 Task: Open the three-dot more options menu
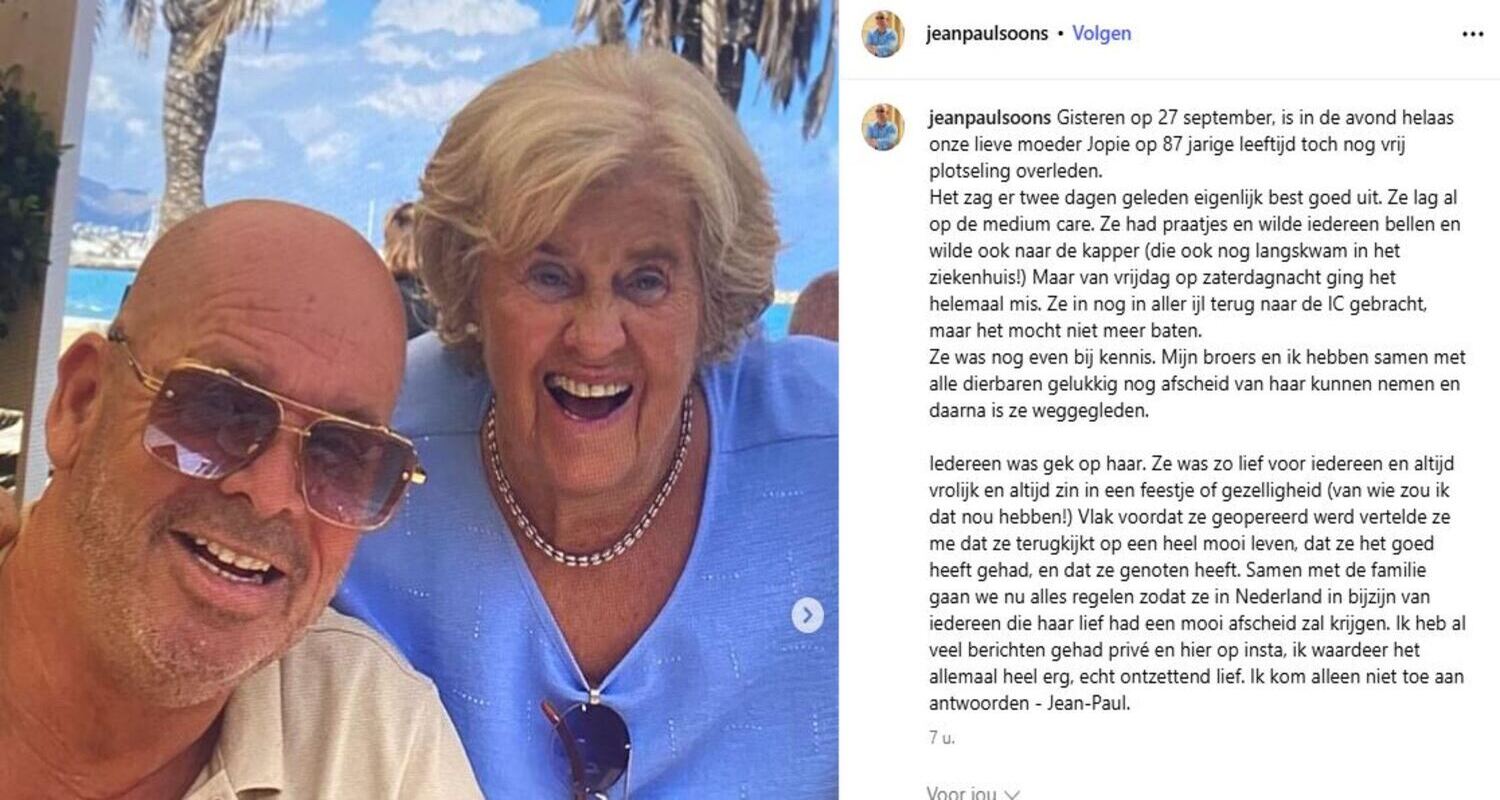(1472, 34)
